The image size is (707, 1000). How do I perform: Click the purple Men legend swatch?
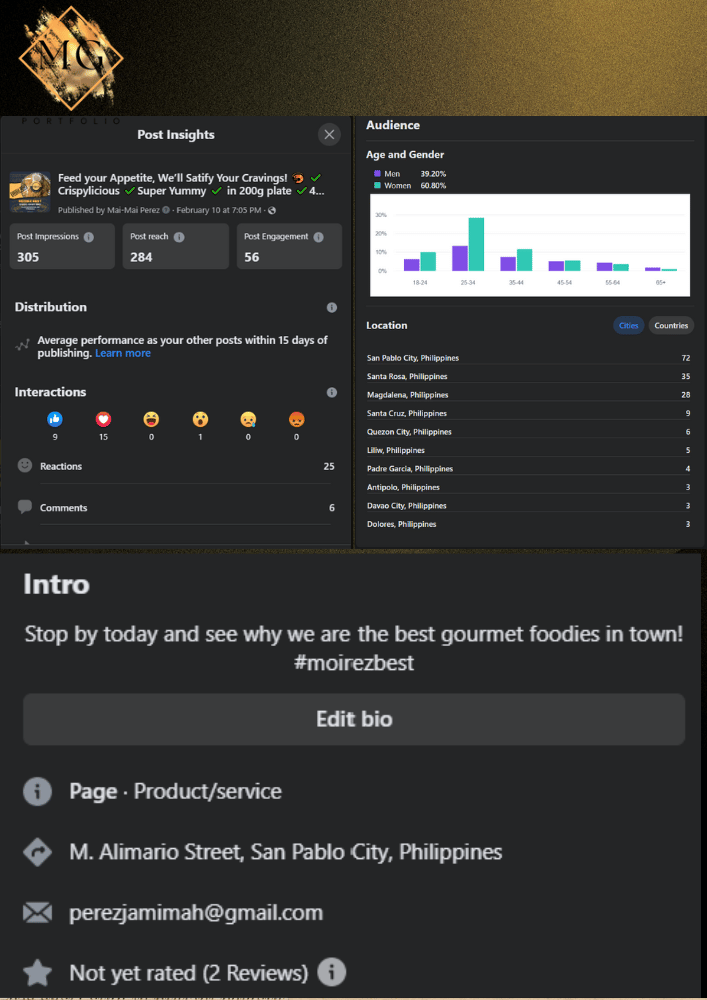pos(376,174)
